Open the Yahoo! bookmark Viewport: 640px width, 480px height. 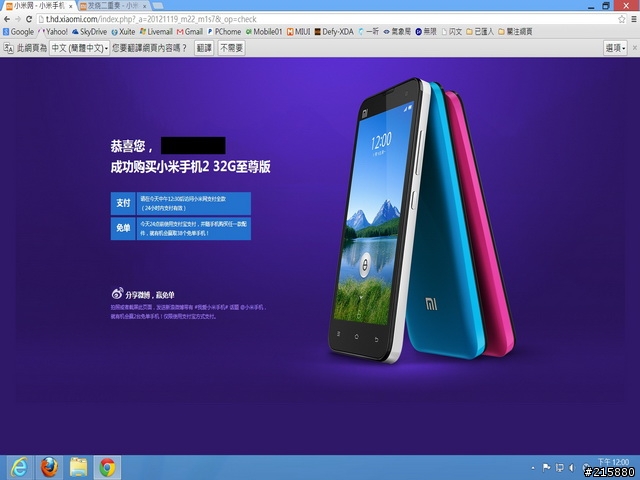[x=53, y=31]
